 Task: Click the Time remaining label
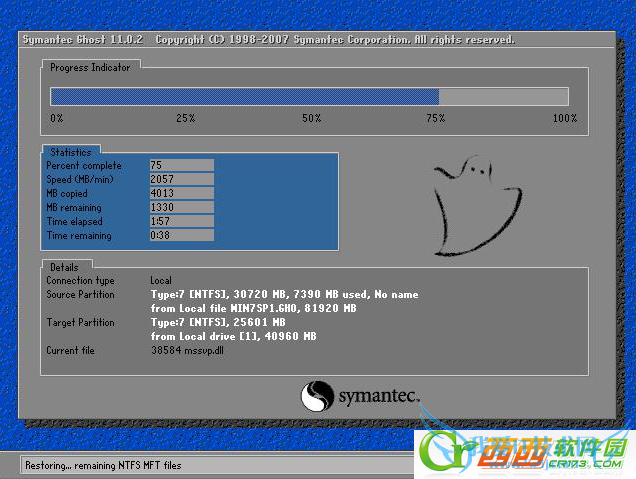point(79,236)
